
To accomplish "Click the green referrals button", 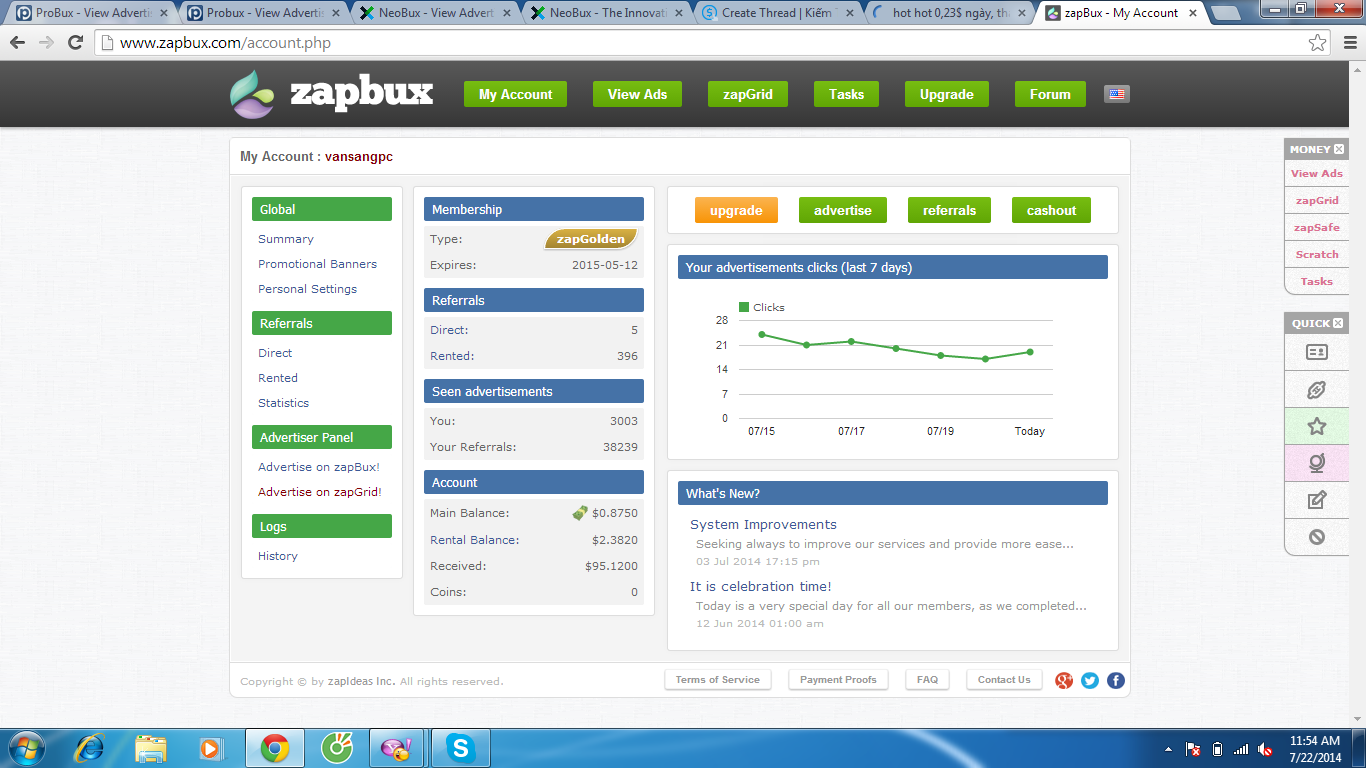I will click(949, 210).
